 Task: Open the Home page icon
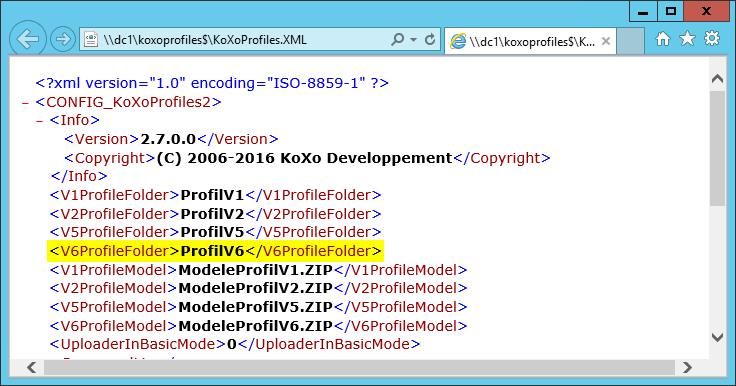(663, 39)
